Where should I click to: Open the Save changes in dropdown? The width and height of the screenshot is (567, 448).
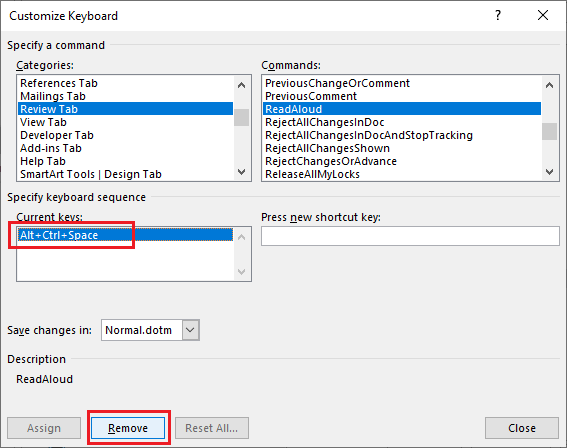click(x=191, y=330)
